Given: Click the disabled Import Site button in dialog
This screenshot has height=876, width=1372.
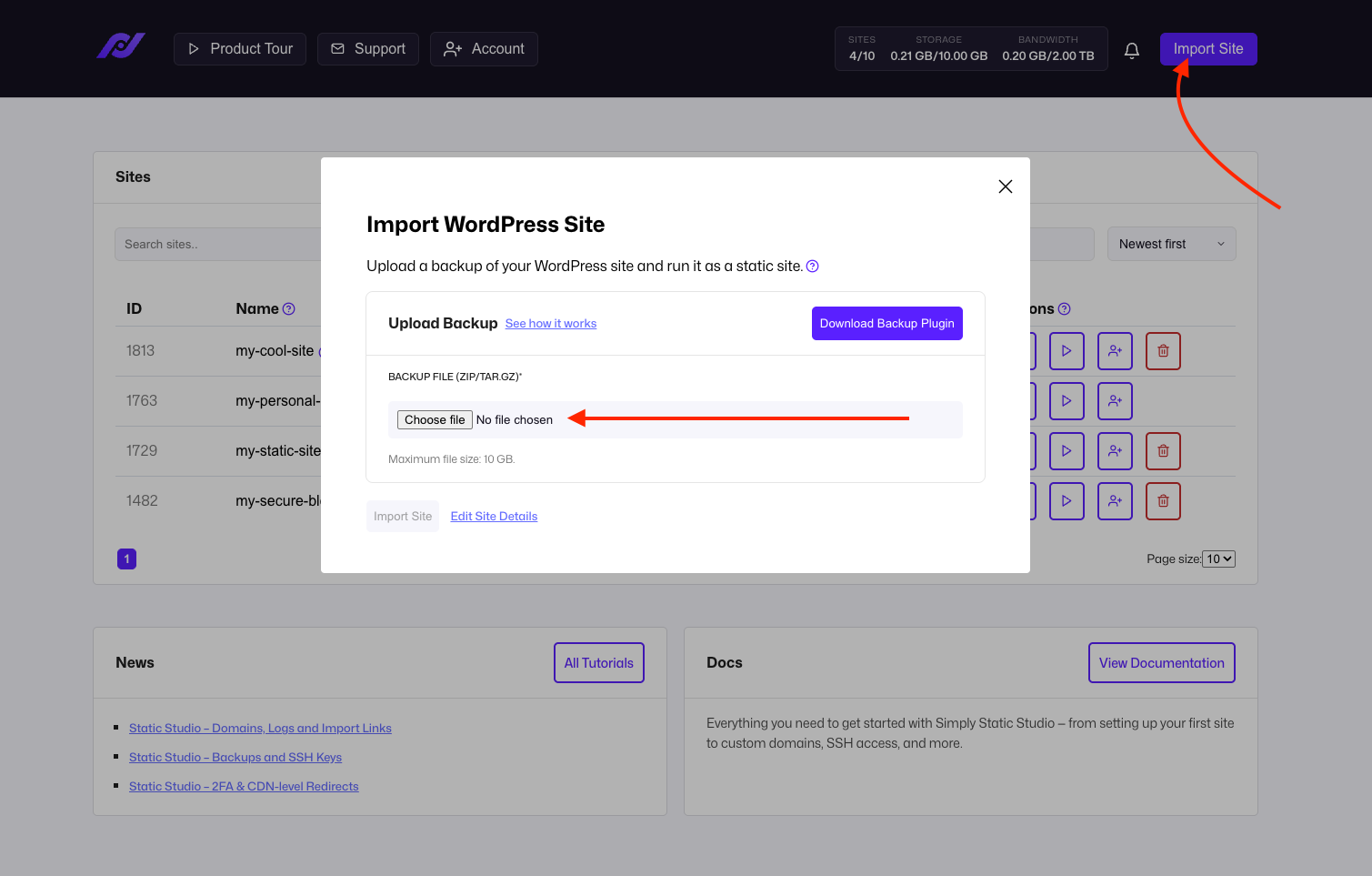Looking at the screenshot, I should click(403, 517).
